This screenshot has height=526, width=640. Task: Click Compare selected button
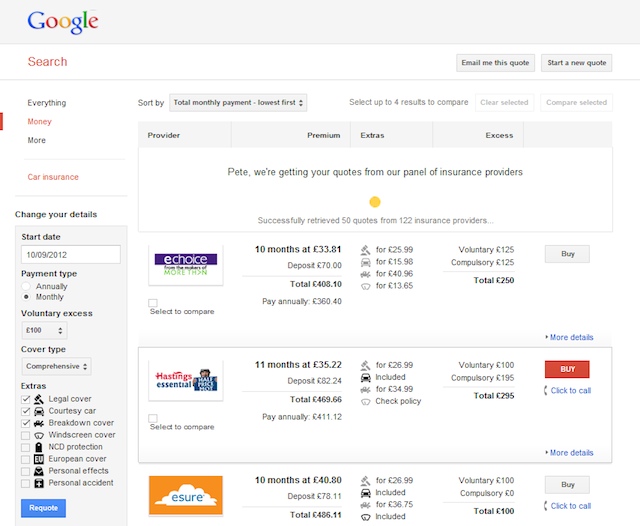pyautogui.click(x=576, y=102)
